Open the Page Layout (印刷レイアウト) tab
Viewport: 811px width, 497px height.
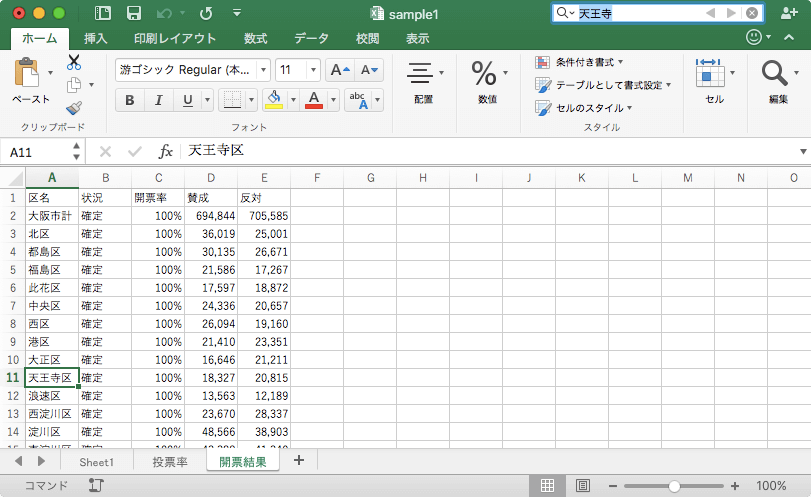[x=175, y=38]
